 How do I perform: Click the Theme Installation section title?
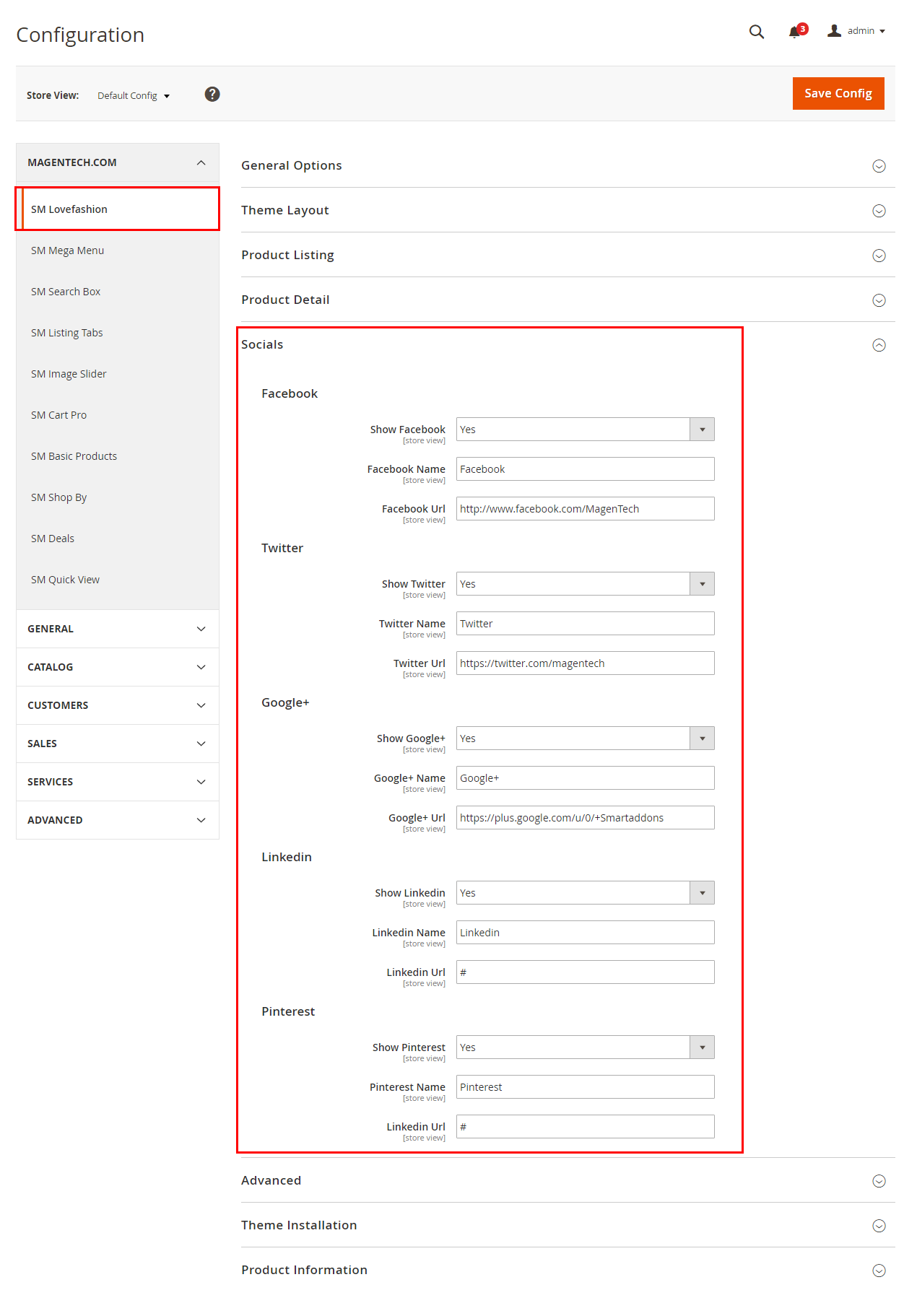(x=299, y=1225)
